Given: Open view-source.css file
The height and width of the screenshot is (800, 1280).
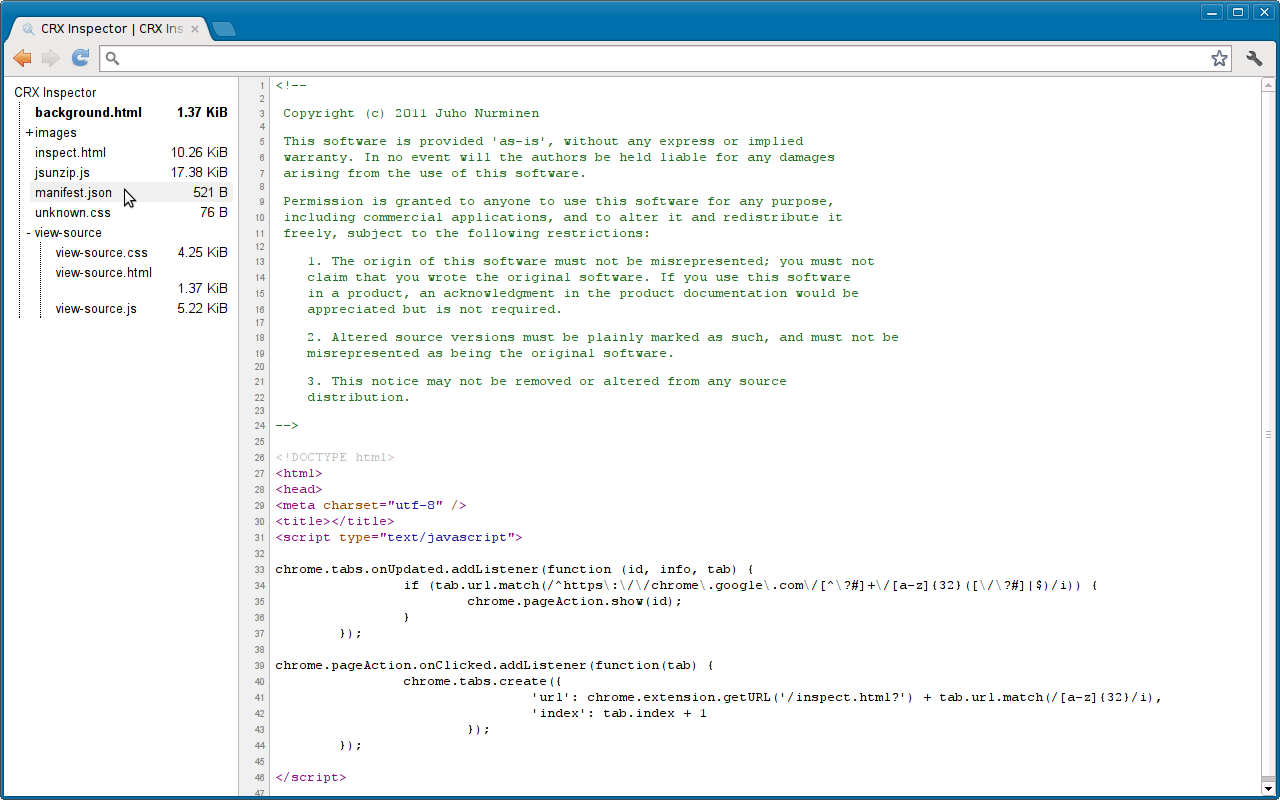Looking at the screenshot, I should [101, 253].
